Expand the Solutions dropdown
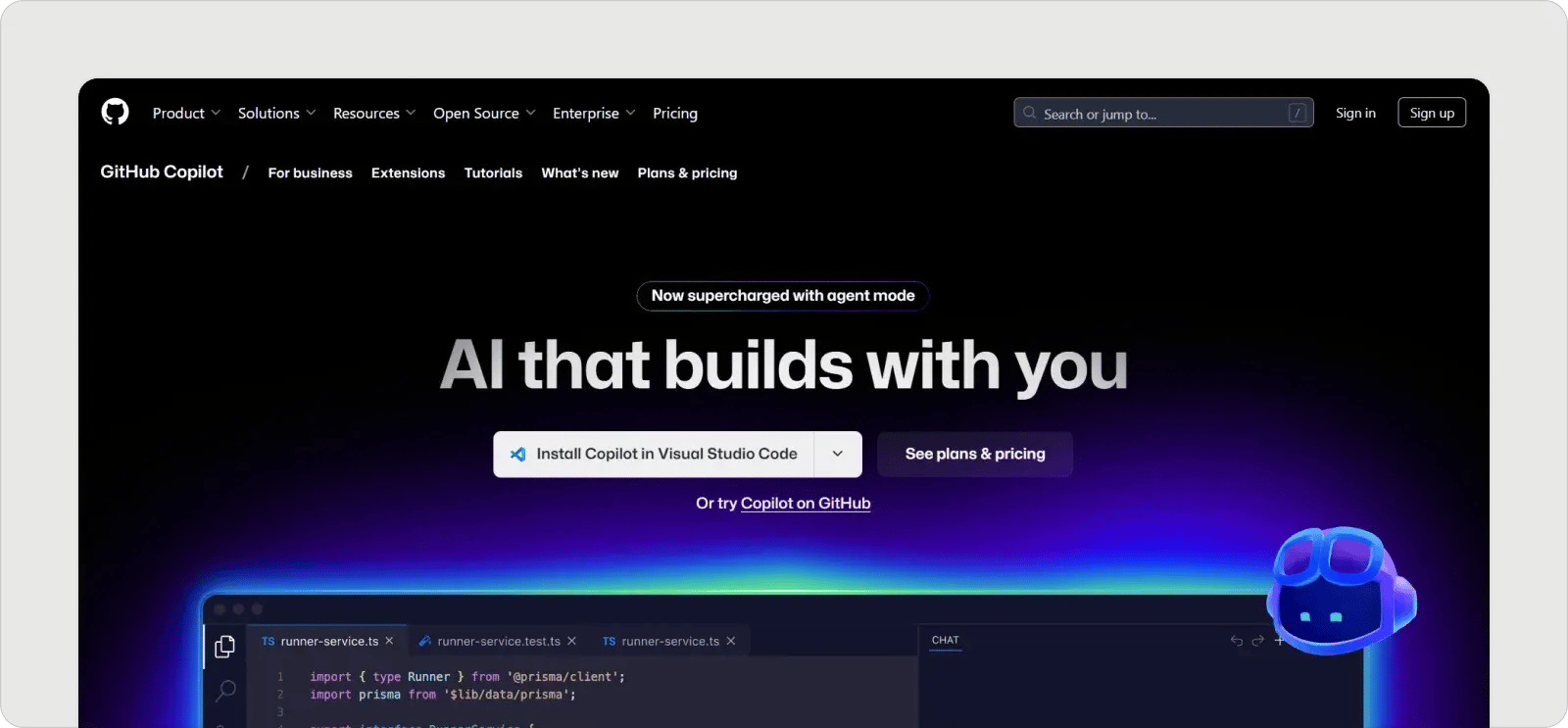 [276, 114]
